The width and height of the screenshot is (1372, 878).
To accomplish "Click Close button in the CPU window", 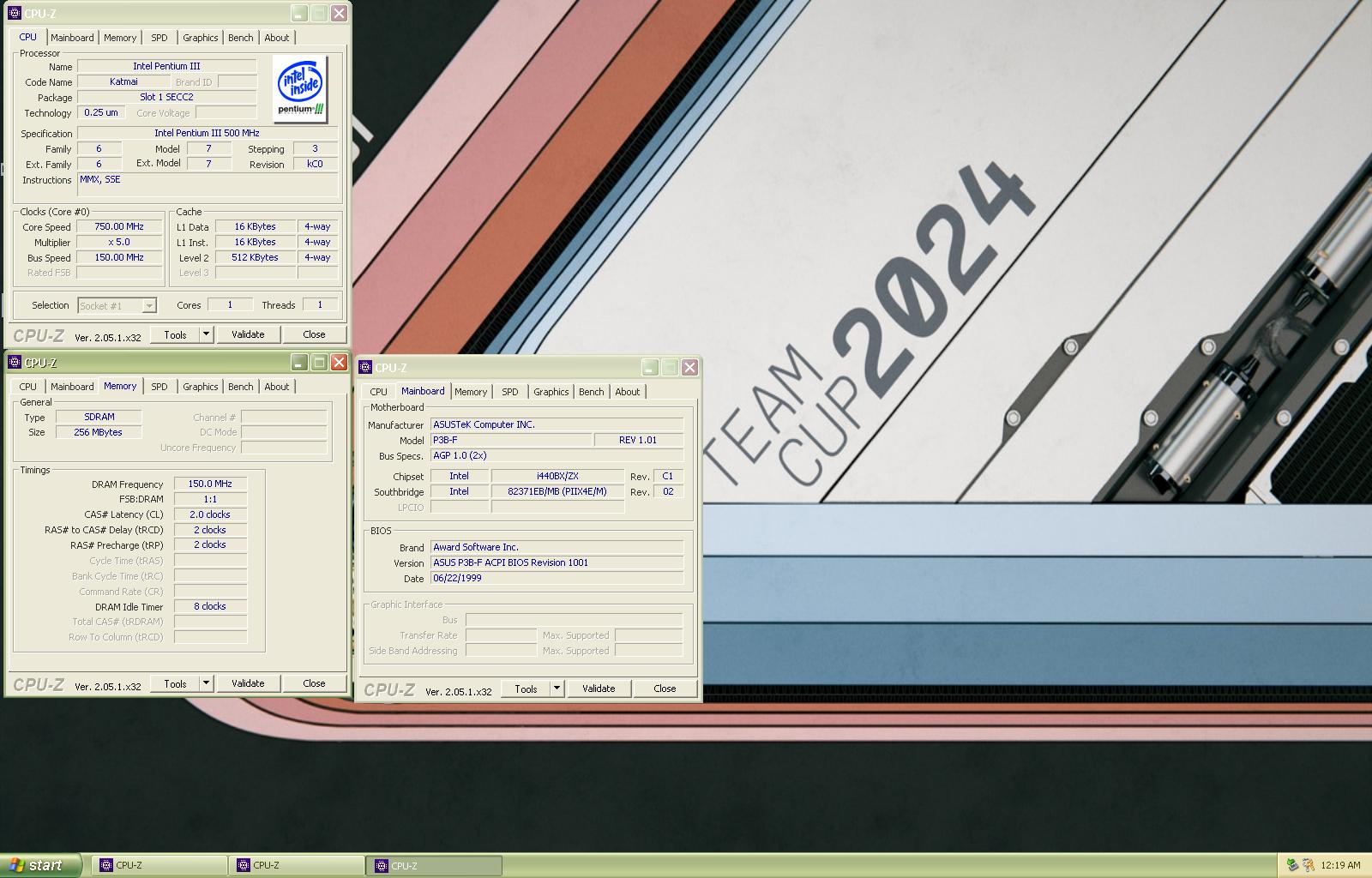I will point(314,334).
